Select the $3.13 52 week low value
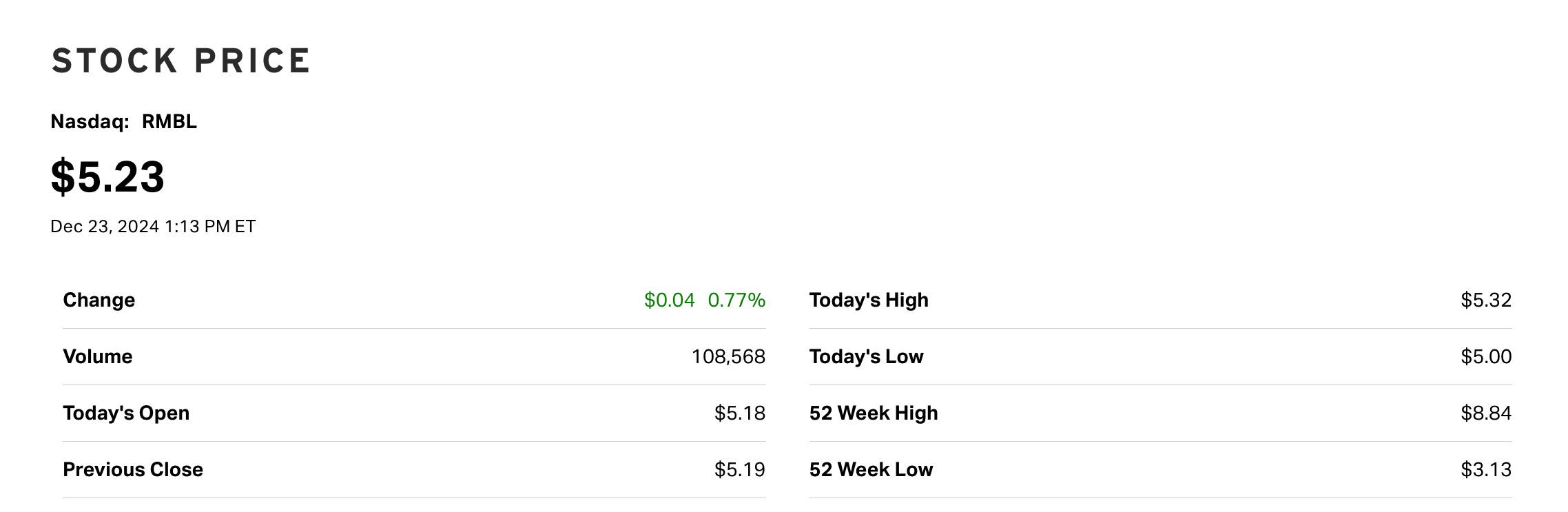Viewport: 1568px width, 512px height. (x=1486, y=470)
